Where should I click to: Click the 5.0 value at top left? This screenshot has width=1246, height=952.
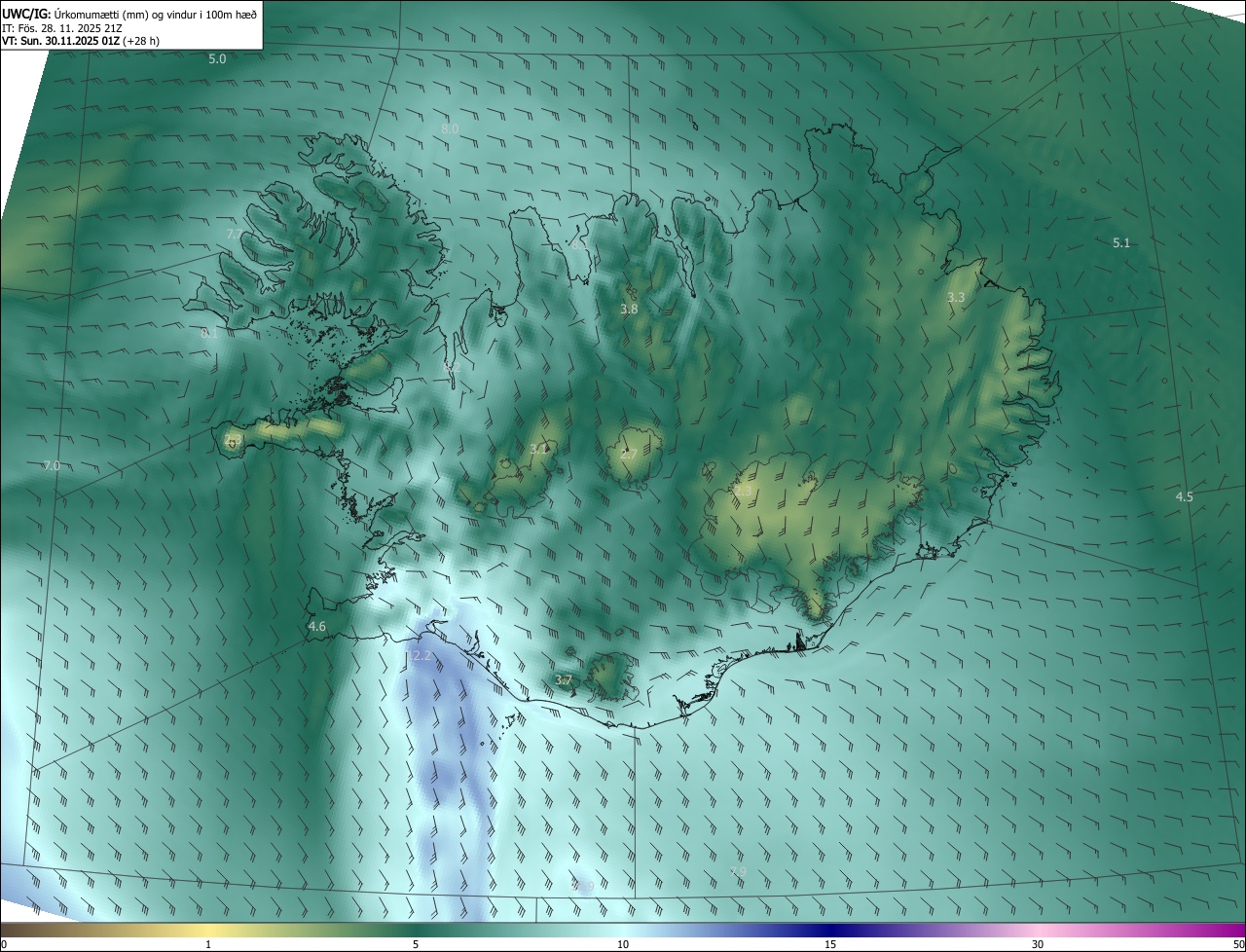(x=217, y=59)
